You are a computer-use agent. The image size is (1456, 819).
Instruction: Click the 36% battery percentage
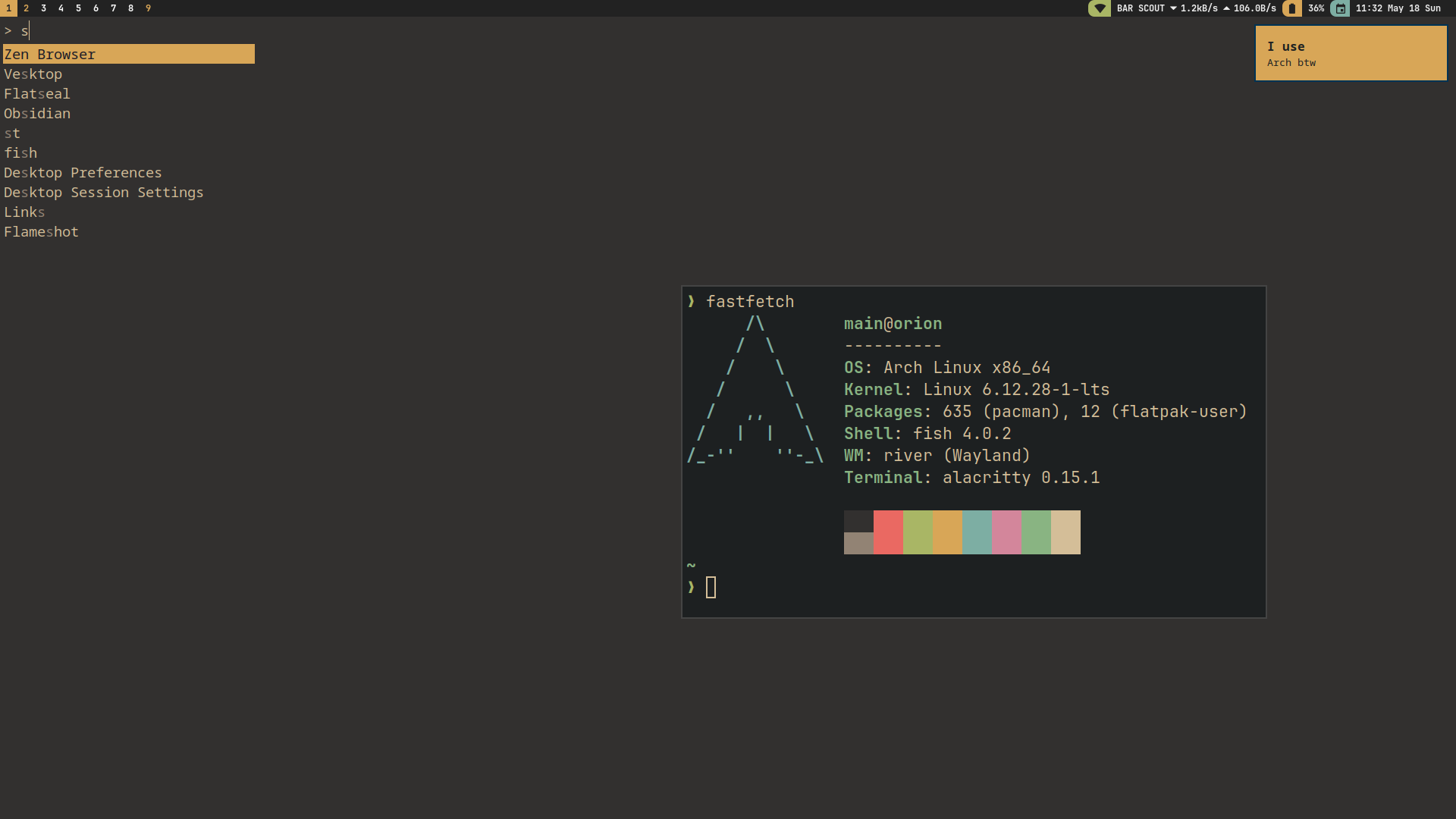point(1316,8)
